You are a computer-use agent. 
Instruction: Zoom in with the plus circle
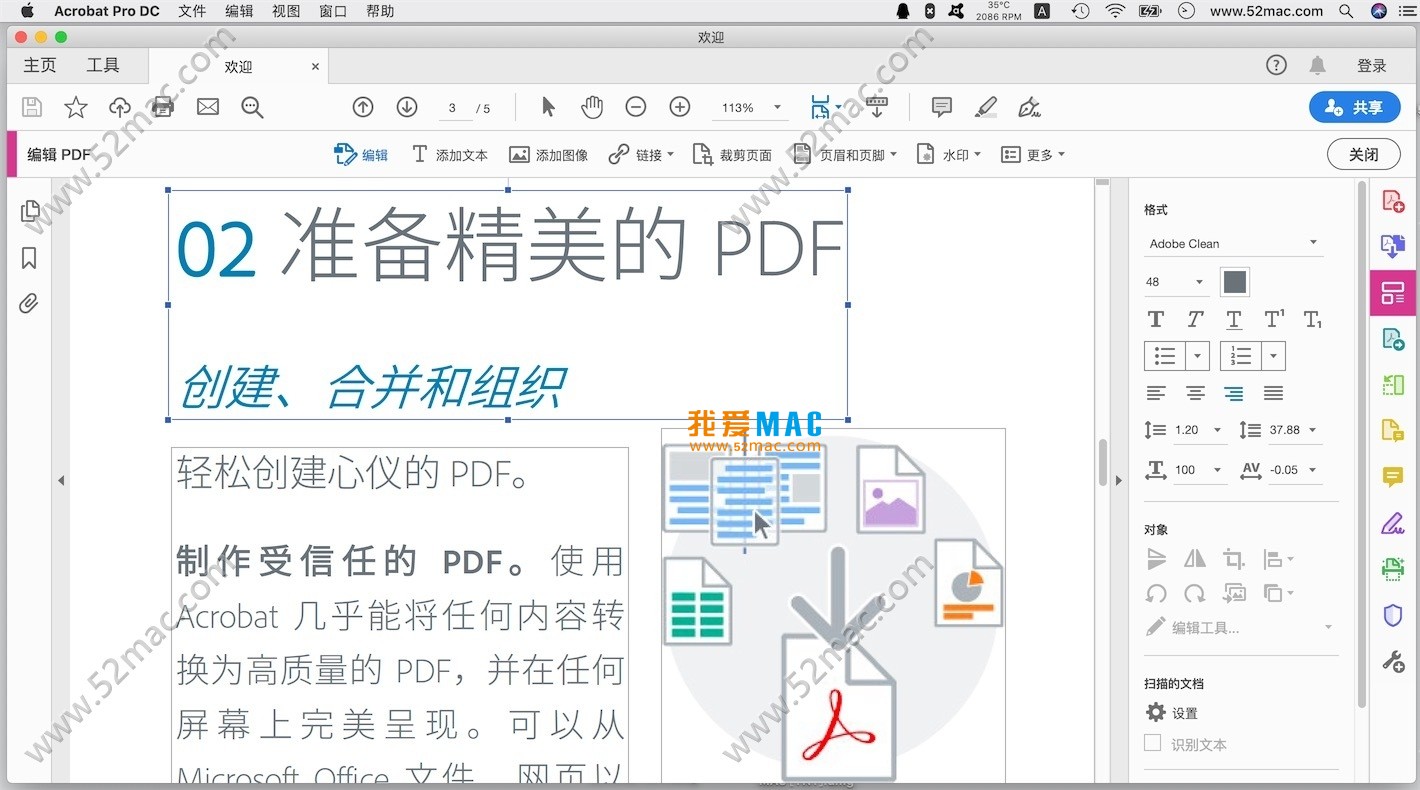[680, 107]
